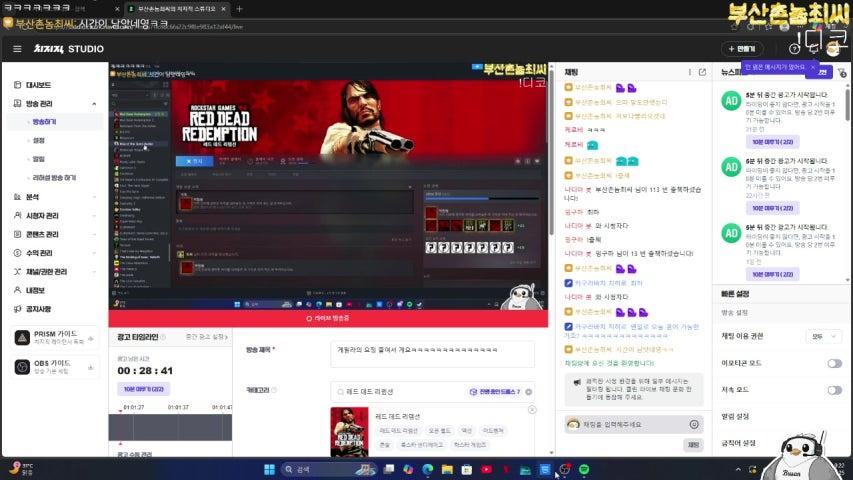Click the news feed panel scrollbar
Image resolution: width=853 pixels, height=480 pixels.
848,103
